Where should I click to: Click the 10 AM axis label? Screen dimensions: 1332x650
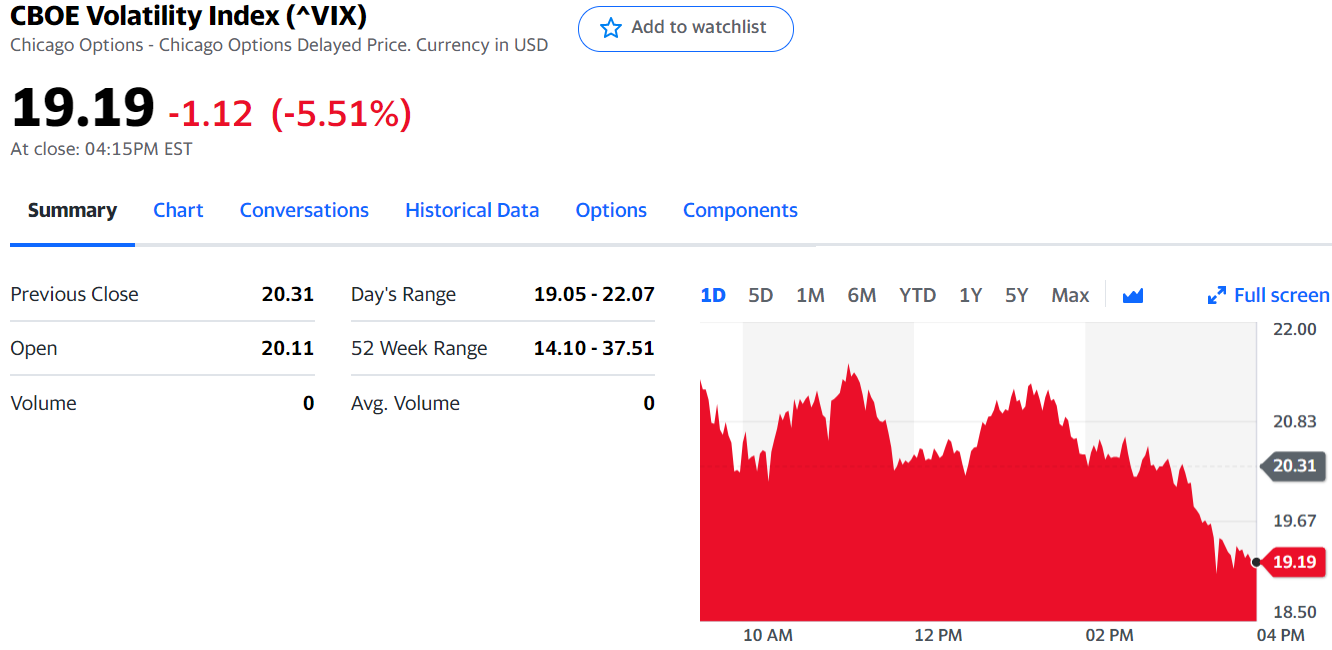(768, 635)
